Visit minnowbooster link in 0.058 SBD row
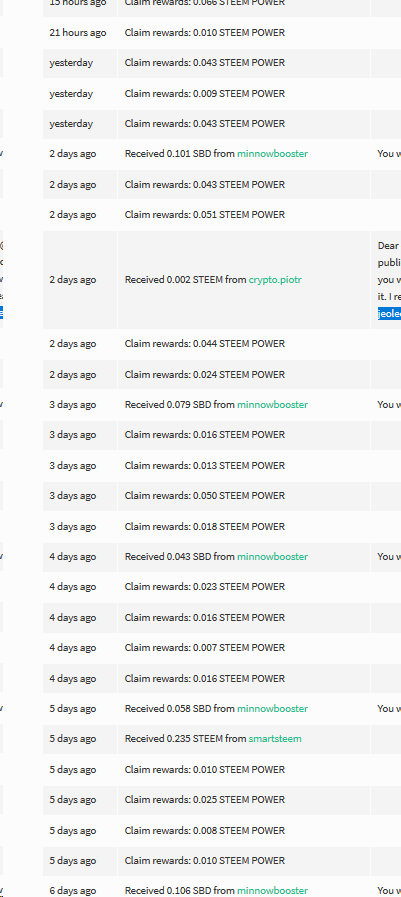 click(272, 709)
